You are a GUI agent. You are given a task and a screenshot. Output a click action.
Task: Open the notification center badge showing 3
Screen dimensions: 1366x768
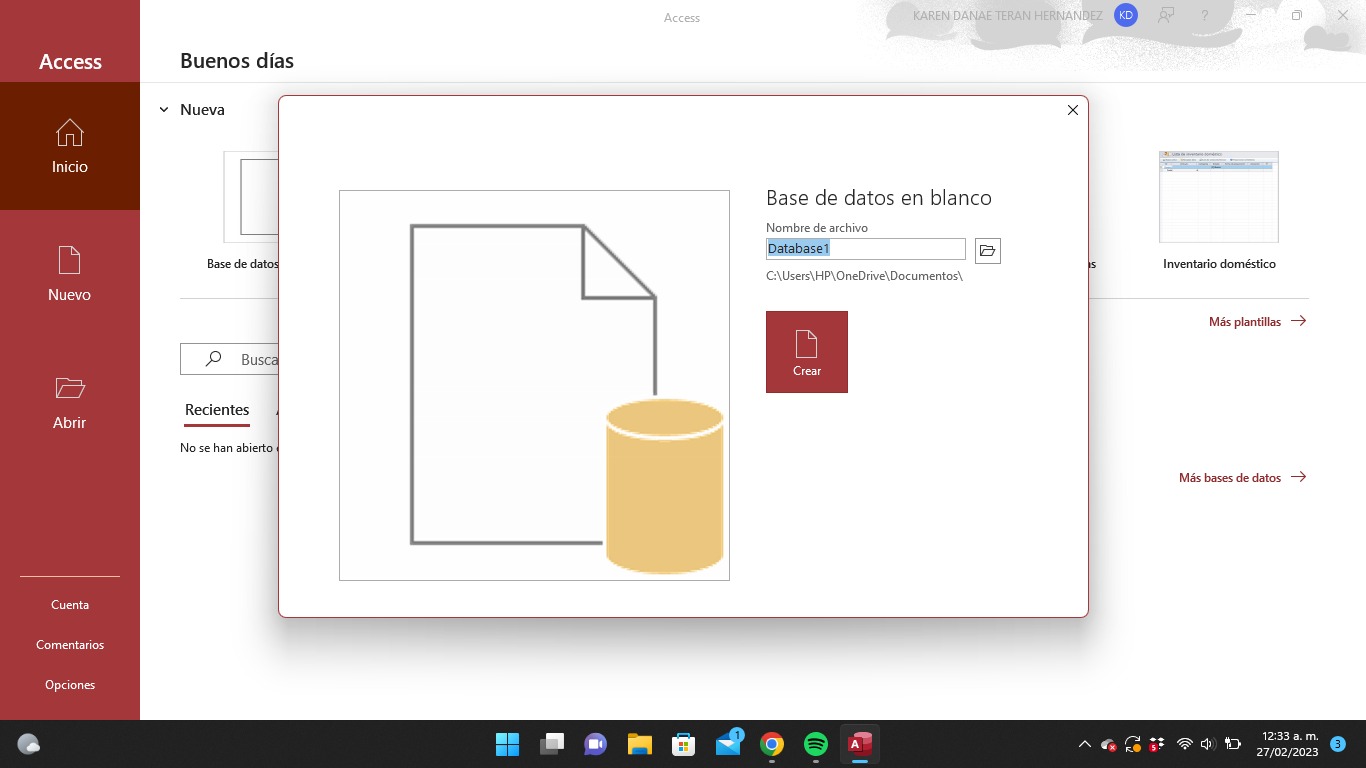click(1338, 744)
